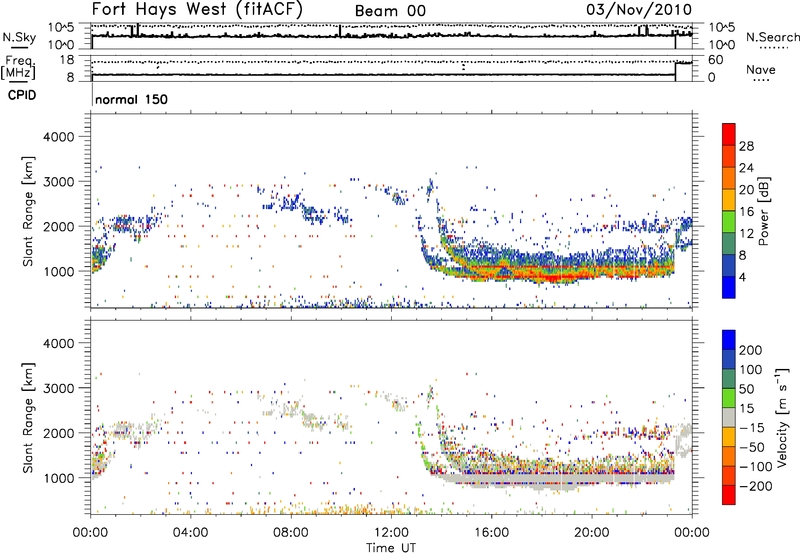The width and height of the screenshot is (800, 554).
Task: Click the "Time UT" axis title
Action: click(x=391, y=548)
